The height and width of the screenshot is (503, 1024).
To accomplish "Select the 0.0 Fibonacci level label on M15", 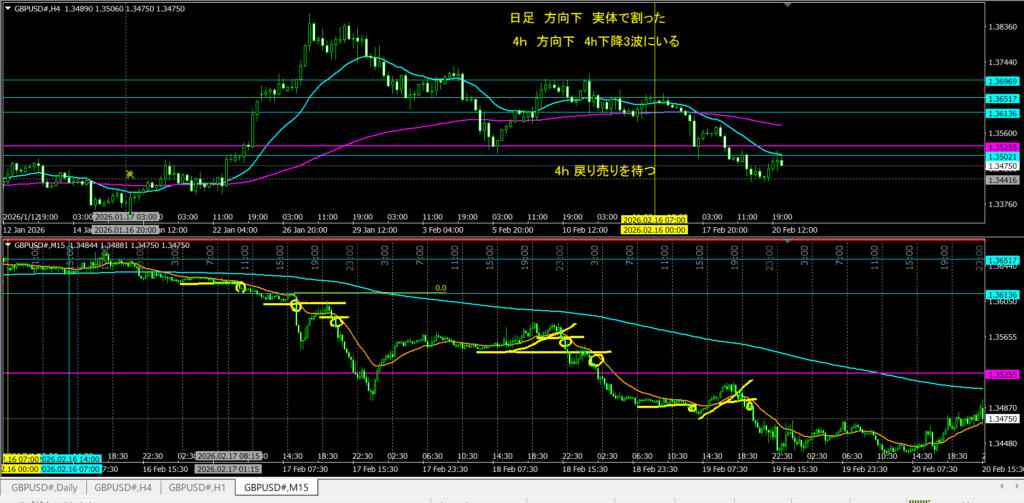I will pyautogui.click(x=439, y=288).
